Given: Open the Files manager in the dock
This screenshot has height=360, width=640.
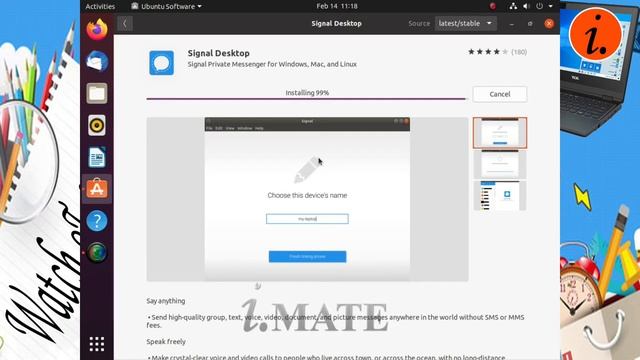Looking at the screenshot, I should (x=97, y=93).
